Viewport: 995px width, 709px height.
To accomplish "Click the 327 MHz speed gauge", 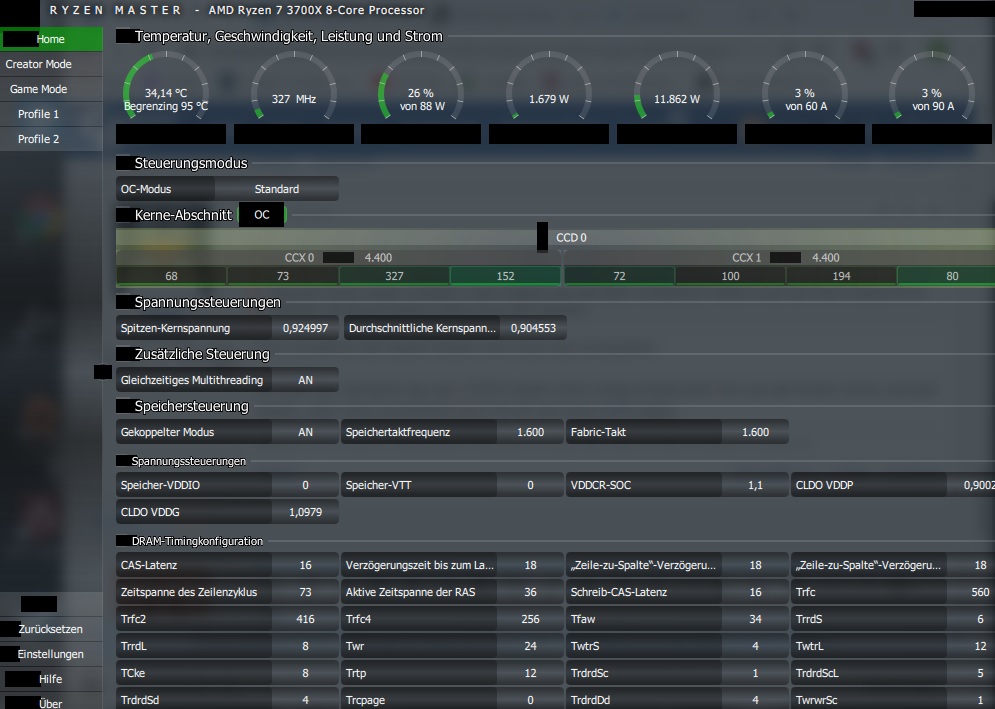I will coord(294,88).
